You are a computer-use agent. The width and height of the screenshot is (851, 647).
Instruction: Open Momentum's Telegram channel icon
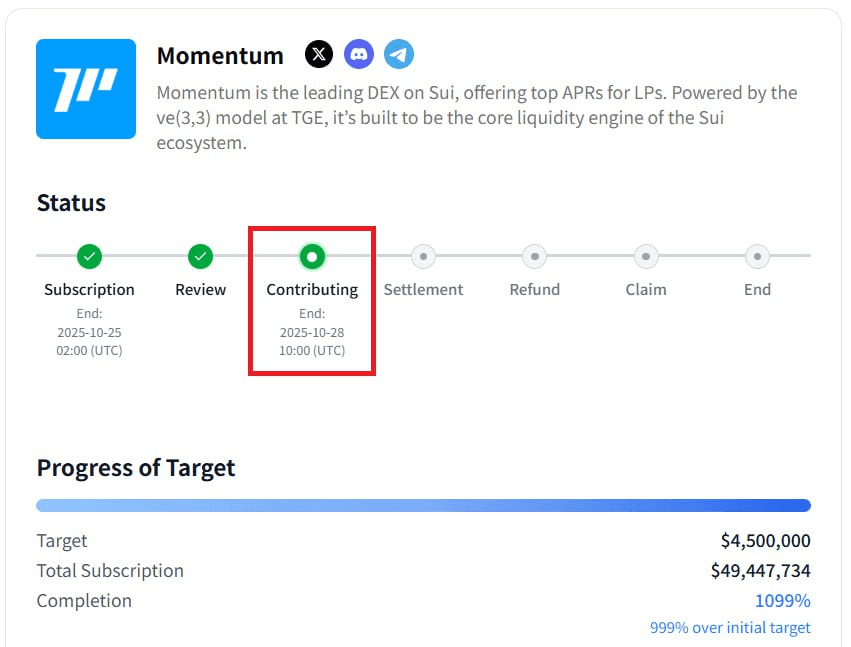pos(399,54)
